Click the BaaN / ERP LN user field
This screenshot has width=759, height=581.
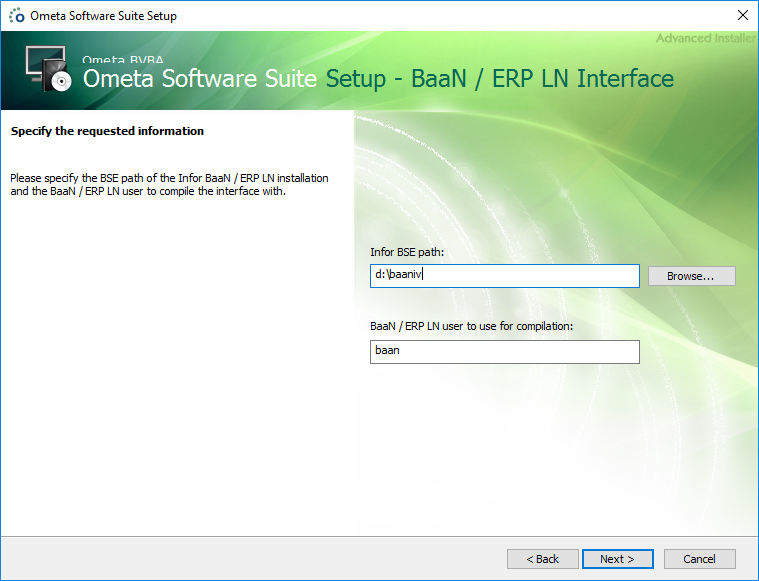504,352
